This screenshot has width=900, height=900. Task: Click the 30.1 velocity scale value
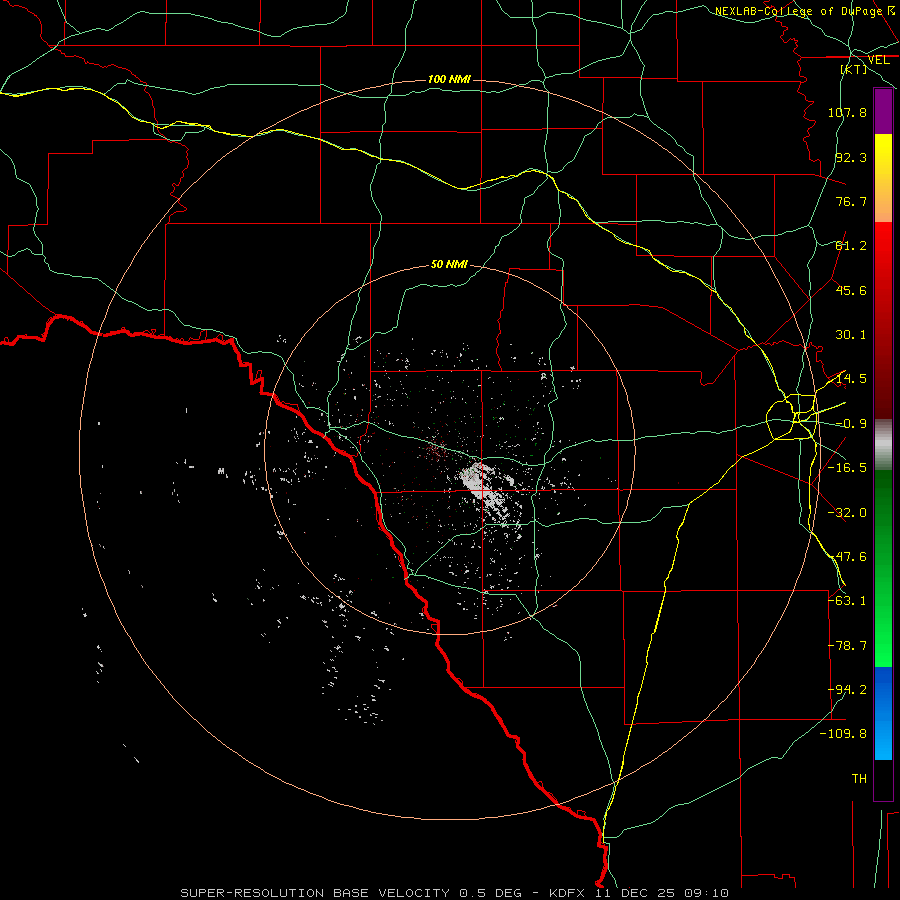point(851,335)
